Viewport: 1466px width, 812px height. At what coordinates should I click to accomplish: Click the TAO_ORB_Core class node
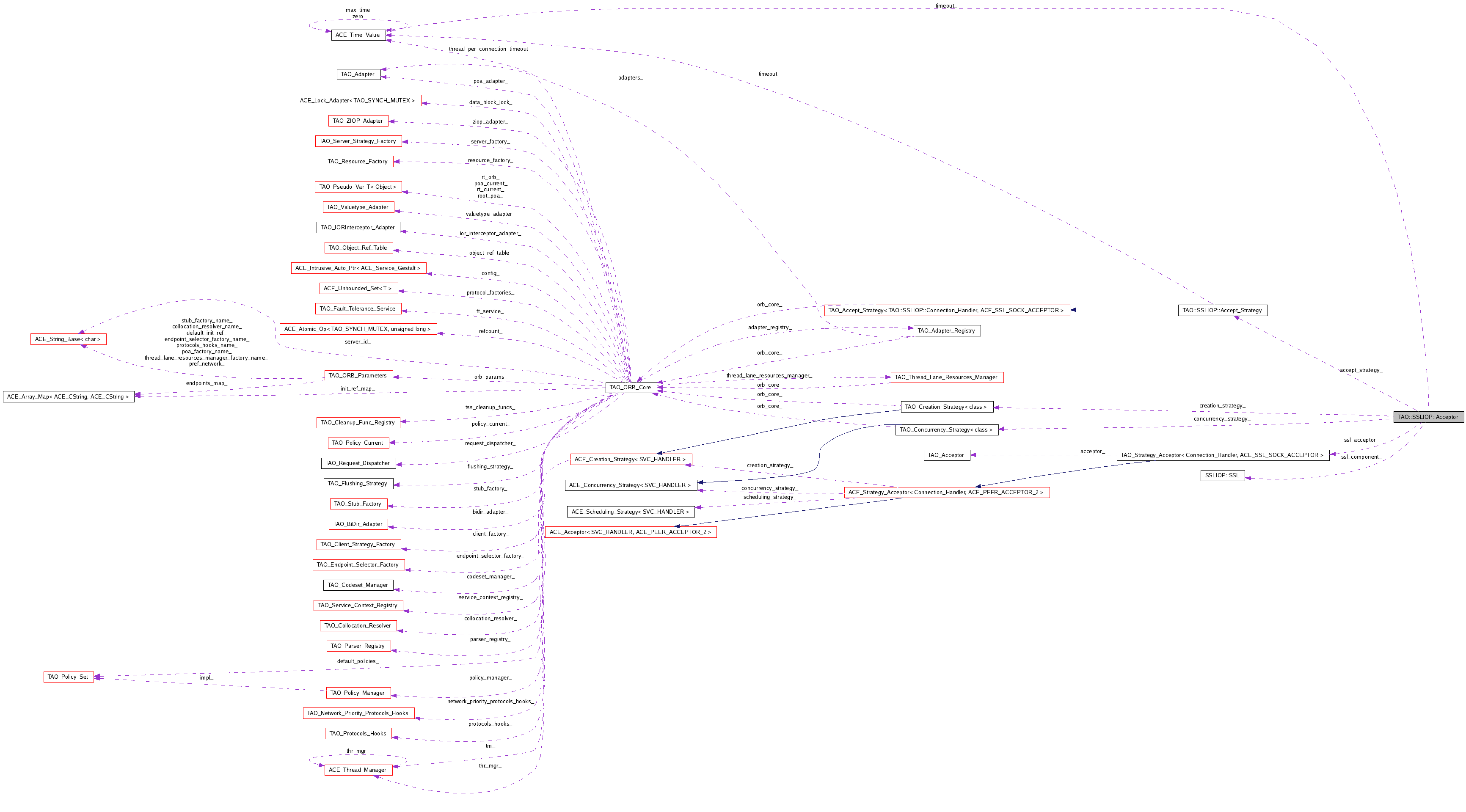point(630,388)
